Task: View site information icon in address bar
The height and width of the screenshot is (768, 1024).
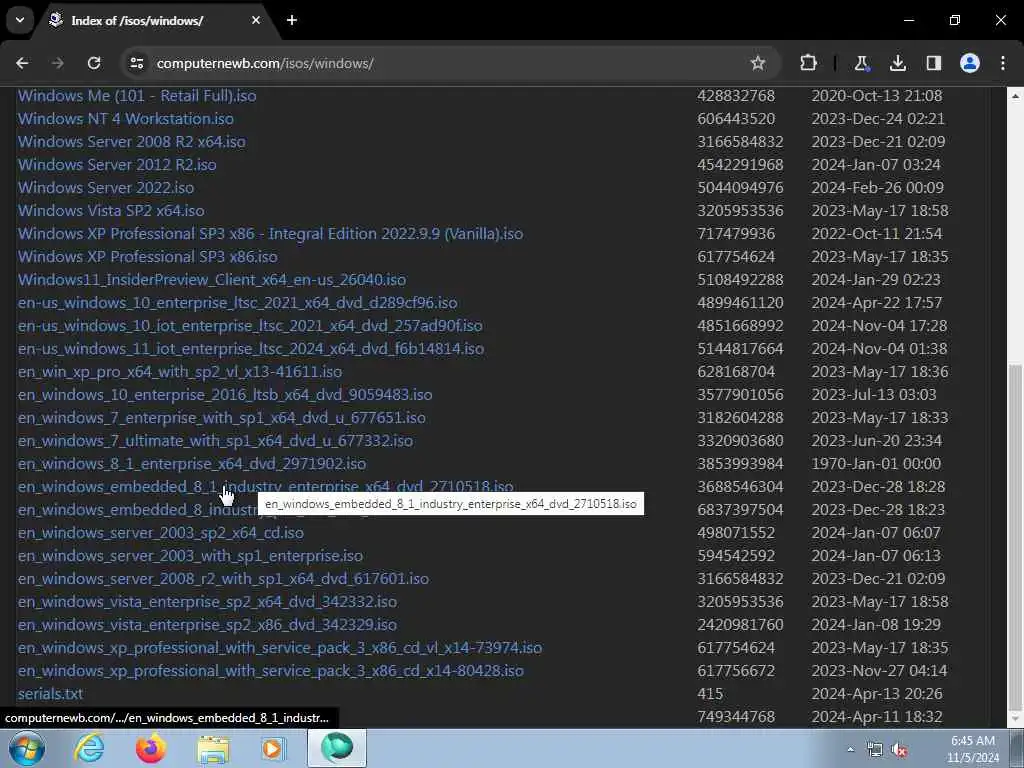Action: (x=136, y=63)
